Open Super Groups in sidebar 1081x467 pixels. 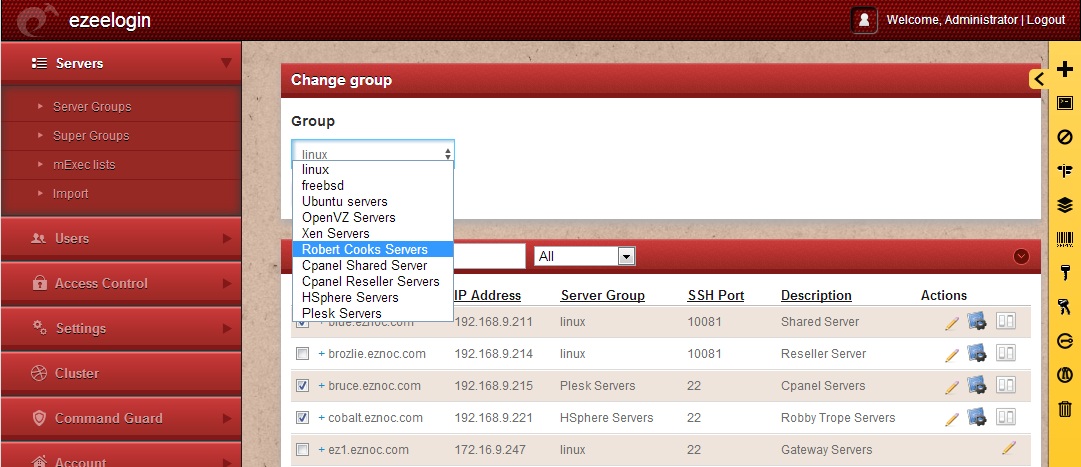(91, 136)
